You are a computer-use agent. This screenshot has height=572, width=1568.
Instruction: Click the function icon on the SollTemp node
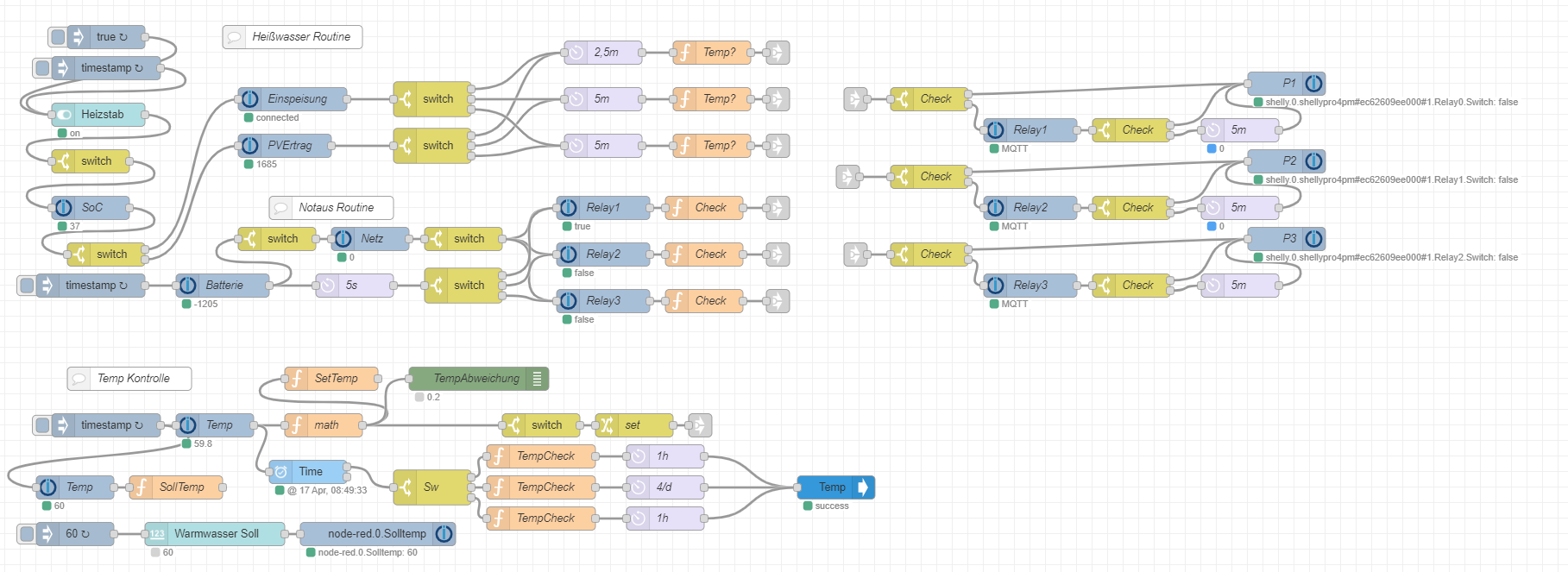141,487
